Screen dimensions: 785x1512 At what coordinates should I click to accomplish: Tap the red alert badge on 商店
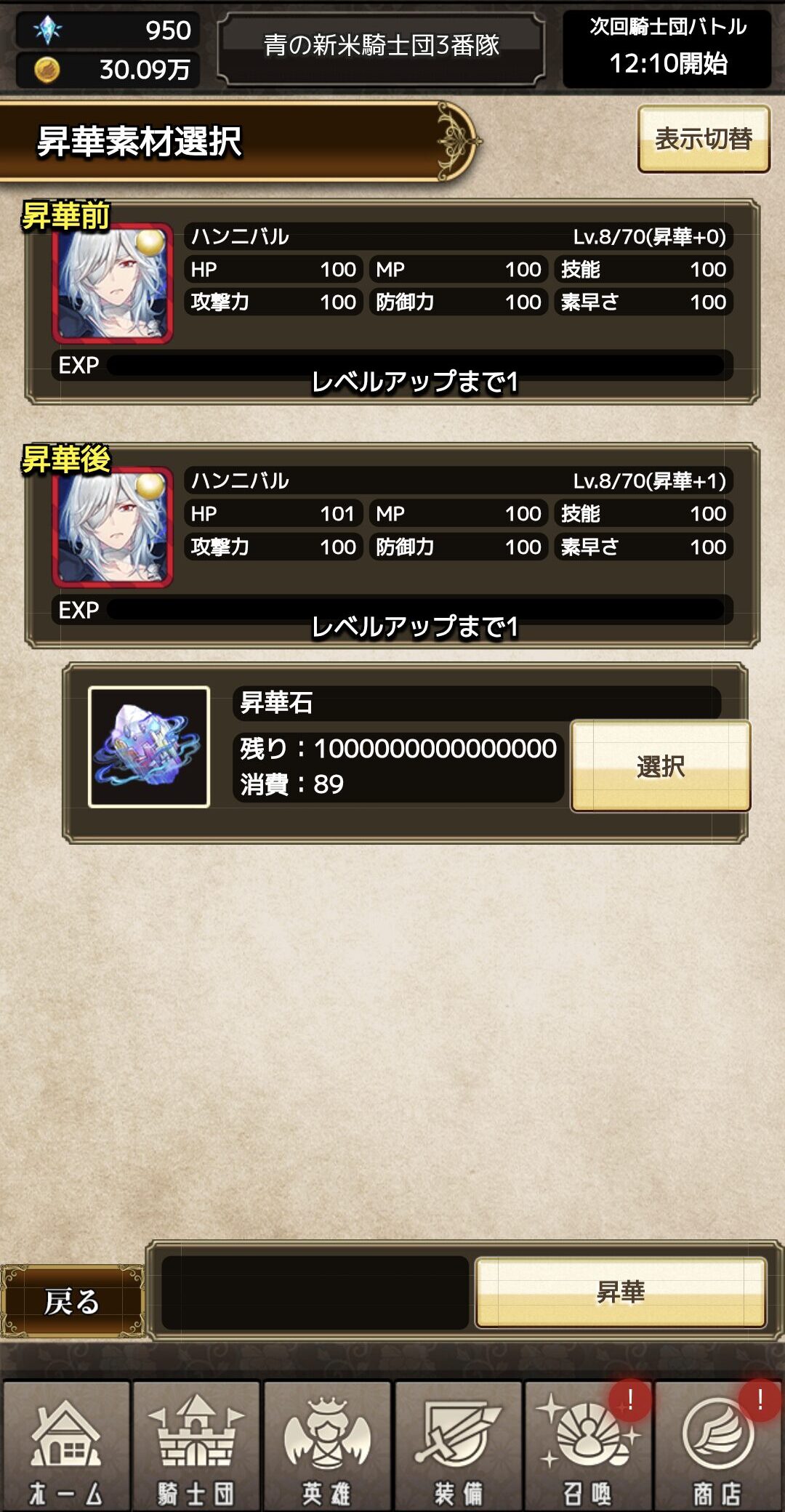click(x=760, y=1399)
